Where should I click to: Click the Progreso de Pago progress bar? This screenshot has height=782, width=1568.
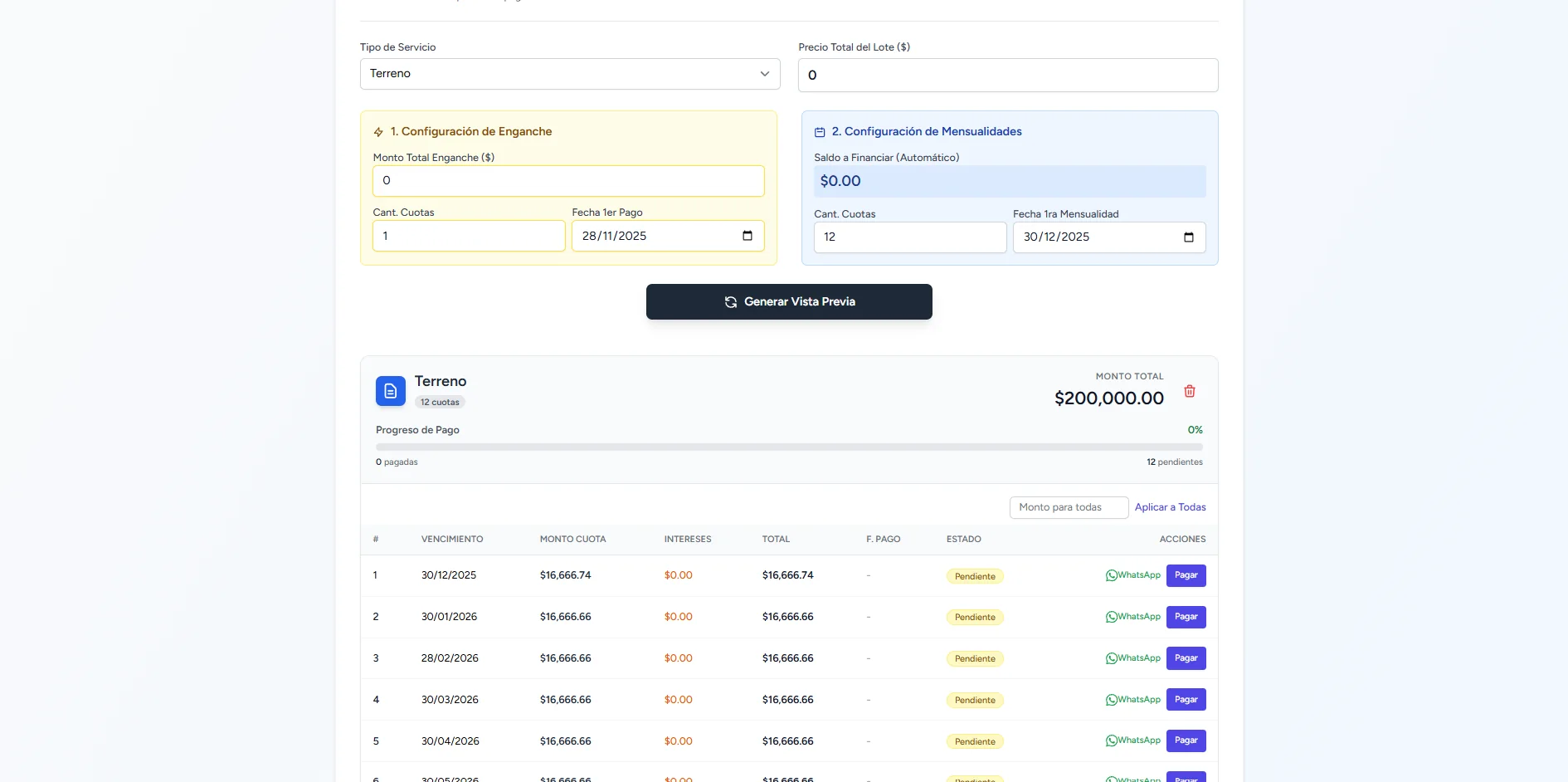point(789,447)
